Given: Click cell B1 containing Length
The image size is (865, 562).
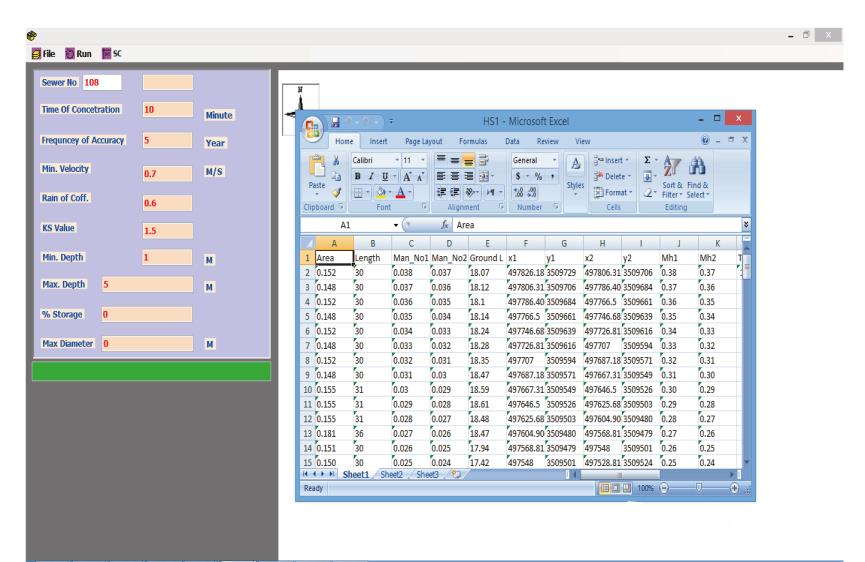Looking at the screenshot, I should [372, 258].
